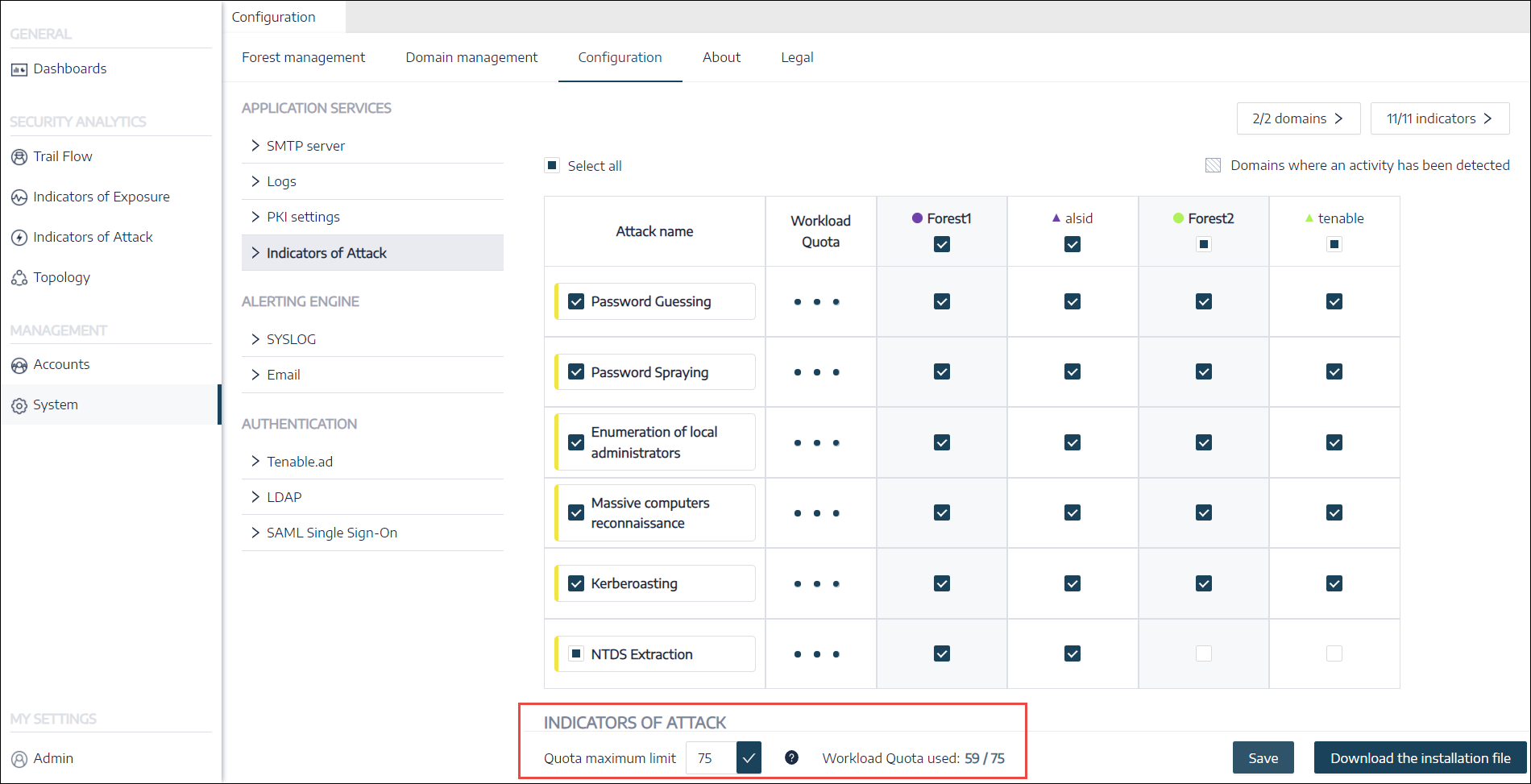Uncheck the Password Spraying attack checkbox
This screenshot has height=784, width=1531.
click(x=576, y=371)
